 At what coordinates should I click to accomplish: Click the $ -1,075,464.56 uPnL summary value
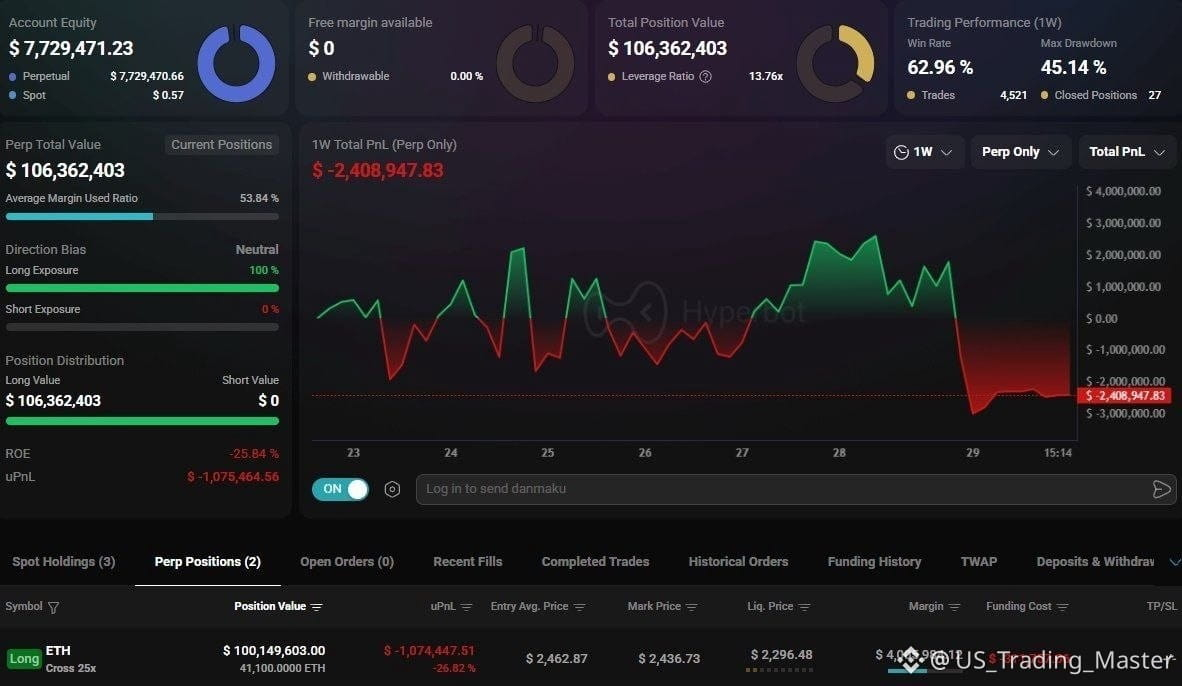[233, 477]
